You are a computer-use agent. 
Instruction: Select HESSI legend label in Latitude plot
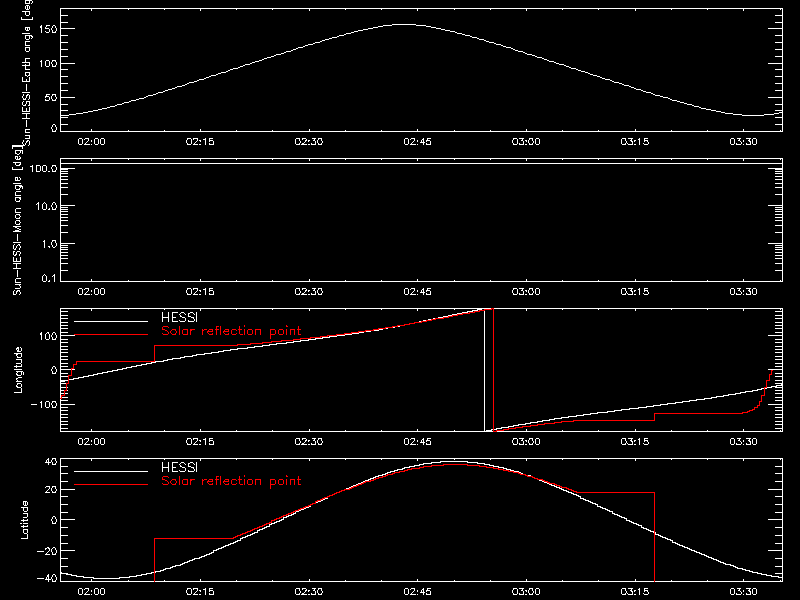point(179,467)
